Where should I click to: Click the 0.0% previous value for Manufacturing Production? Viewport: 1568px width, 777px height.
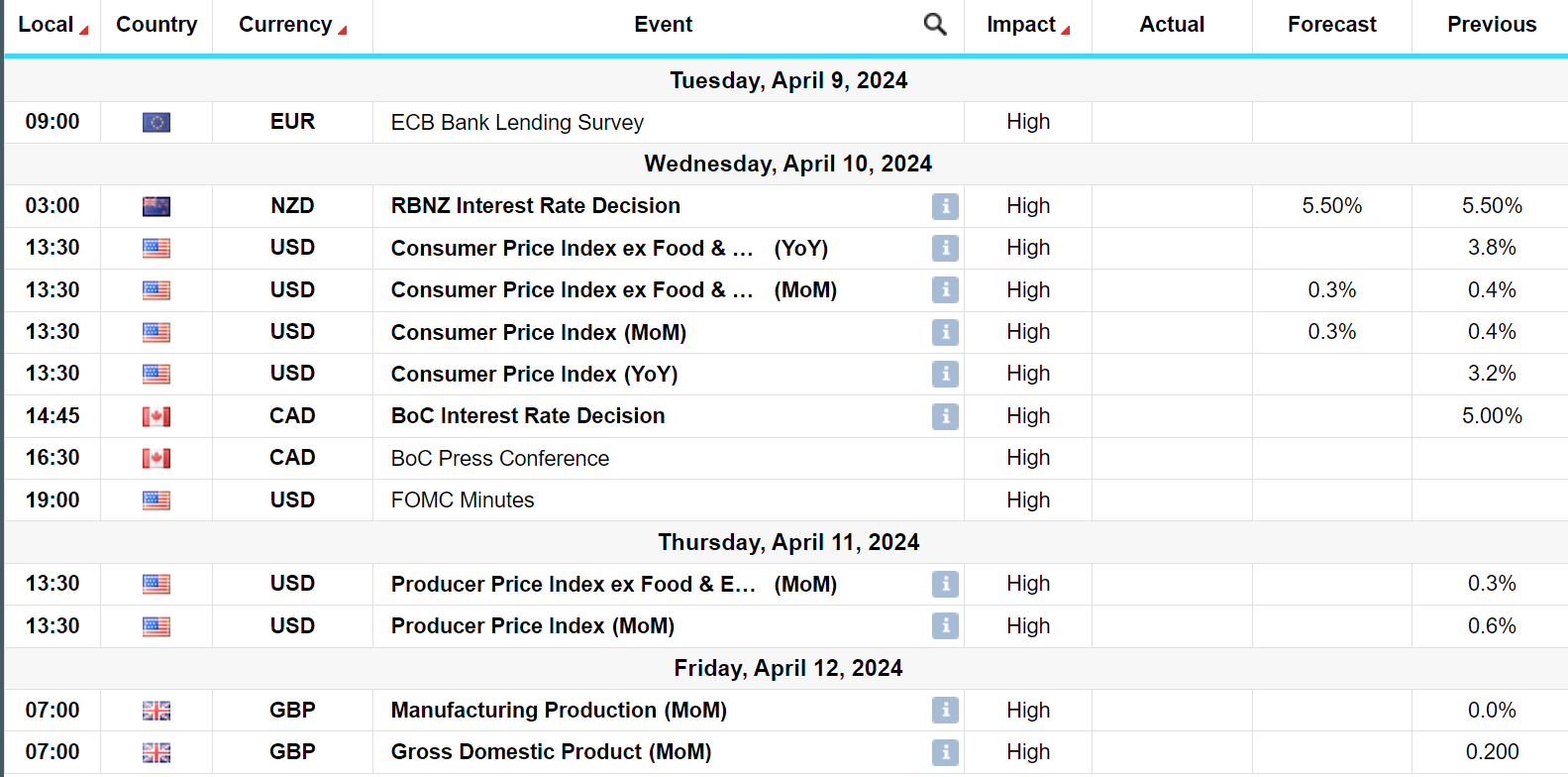click(1492, 711)
